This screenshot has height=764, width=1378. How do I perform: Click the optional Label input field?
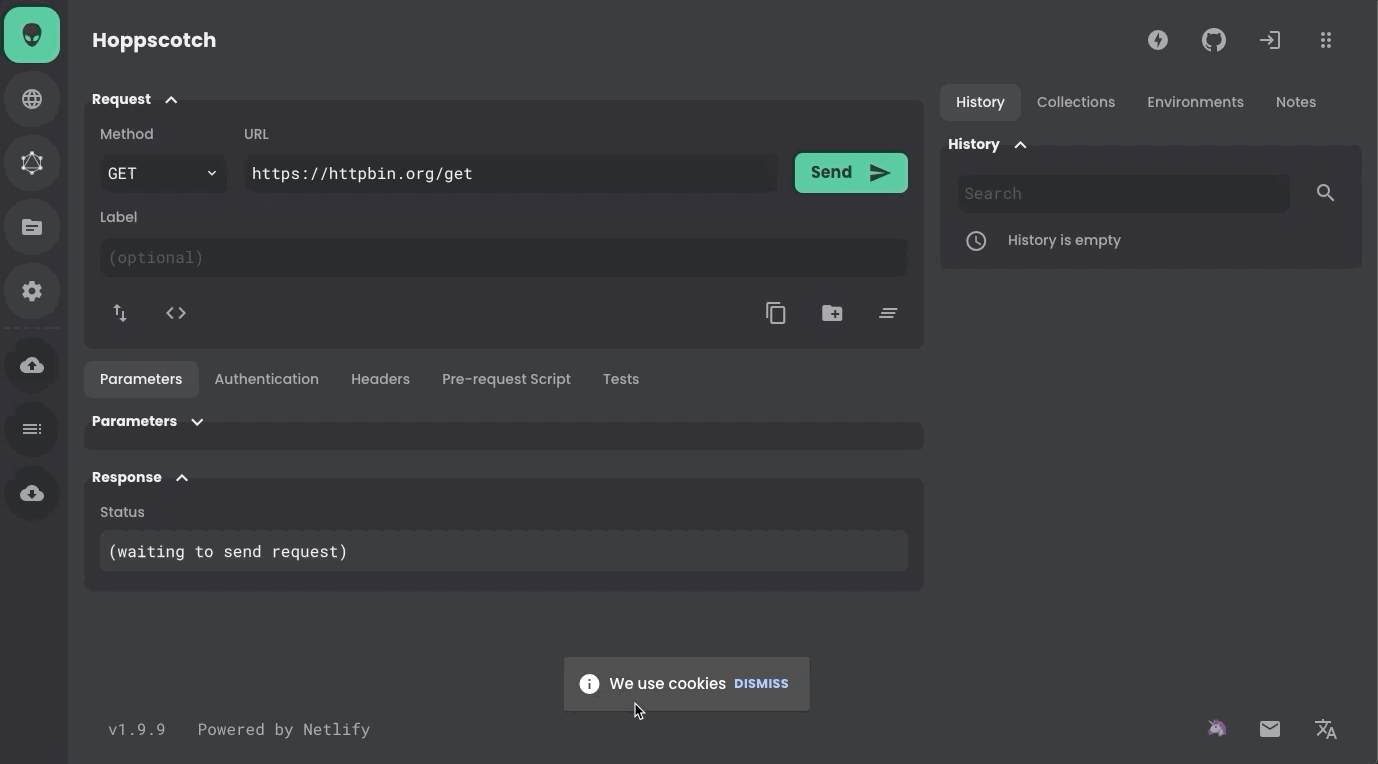tap(504, 257)
